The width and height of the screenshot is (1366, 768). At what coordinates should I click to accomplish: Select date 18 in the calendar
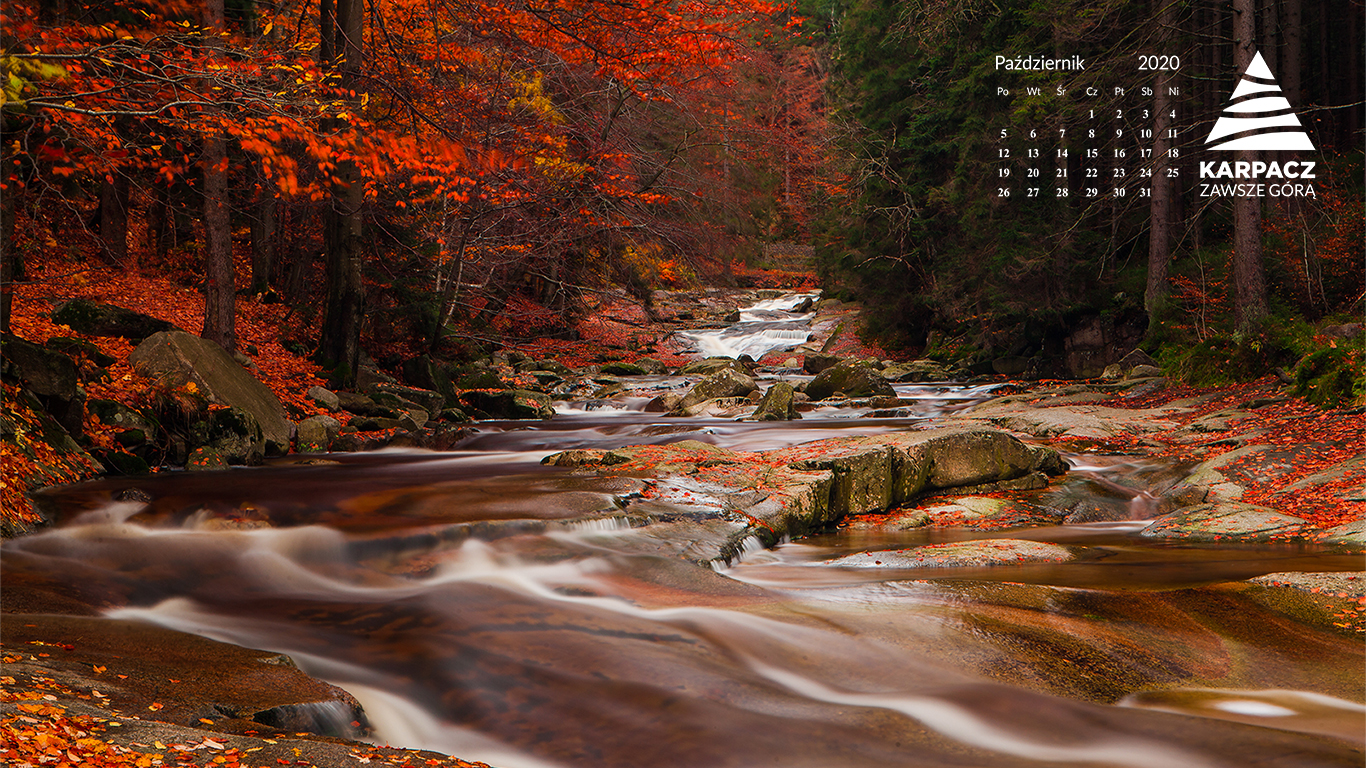click(1173, 153)
